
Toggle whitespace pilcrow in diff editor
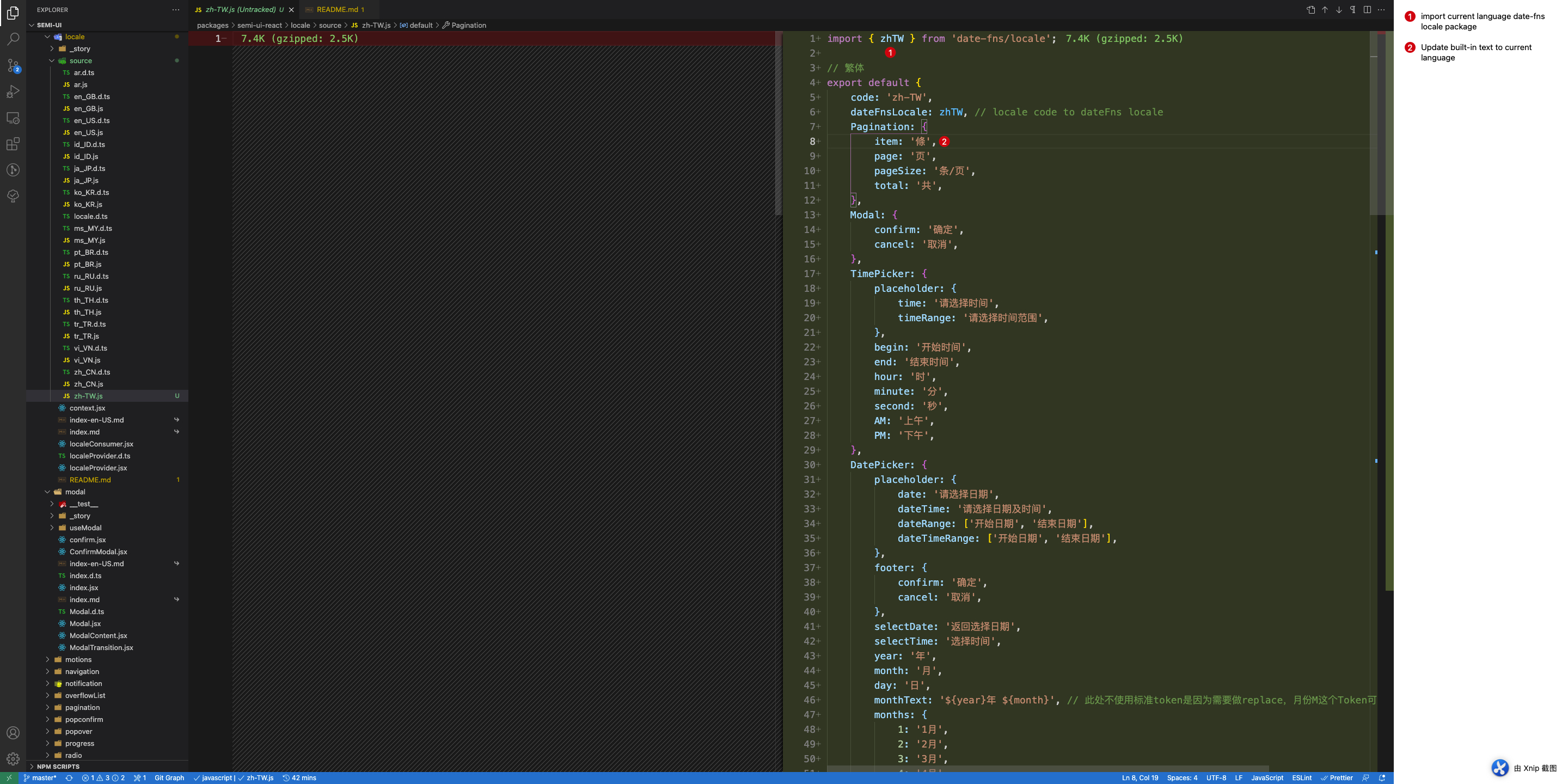[x=1352, y=10]
